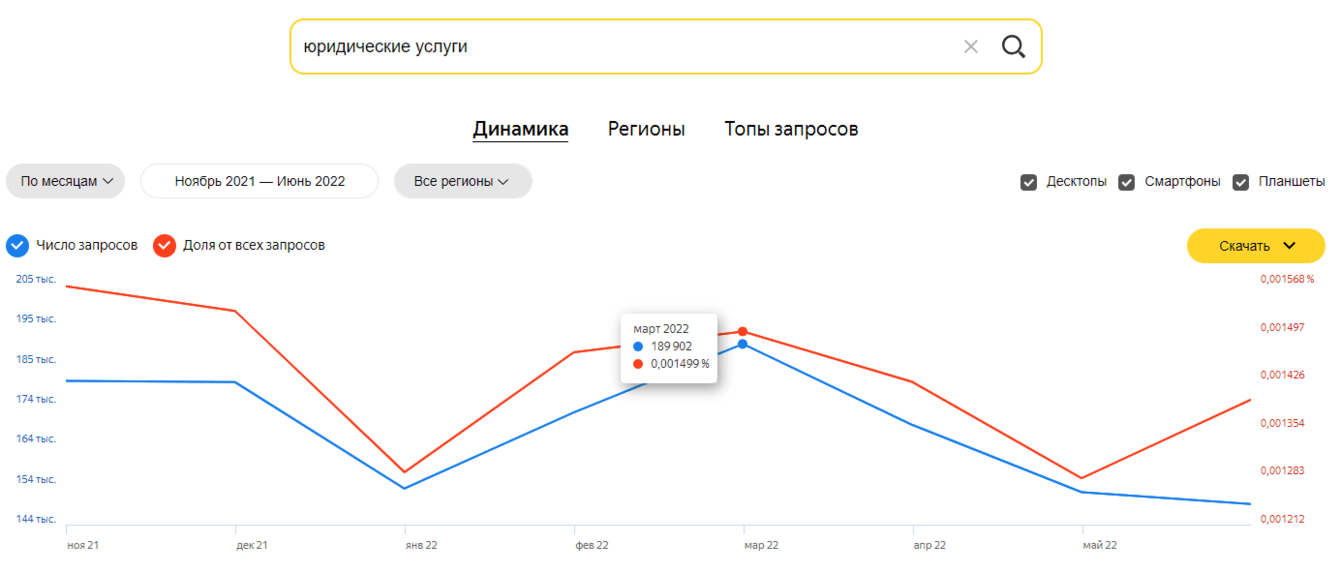Screen dimensions: 1340x573
Task: Toggle the blue Число запросов series checkmark
Action: (x=17, y=245)
